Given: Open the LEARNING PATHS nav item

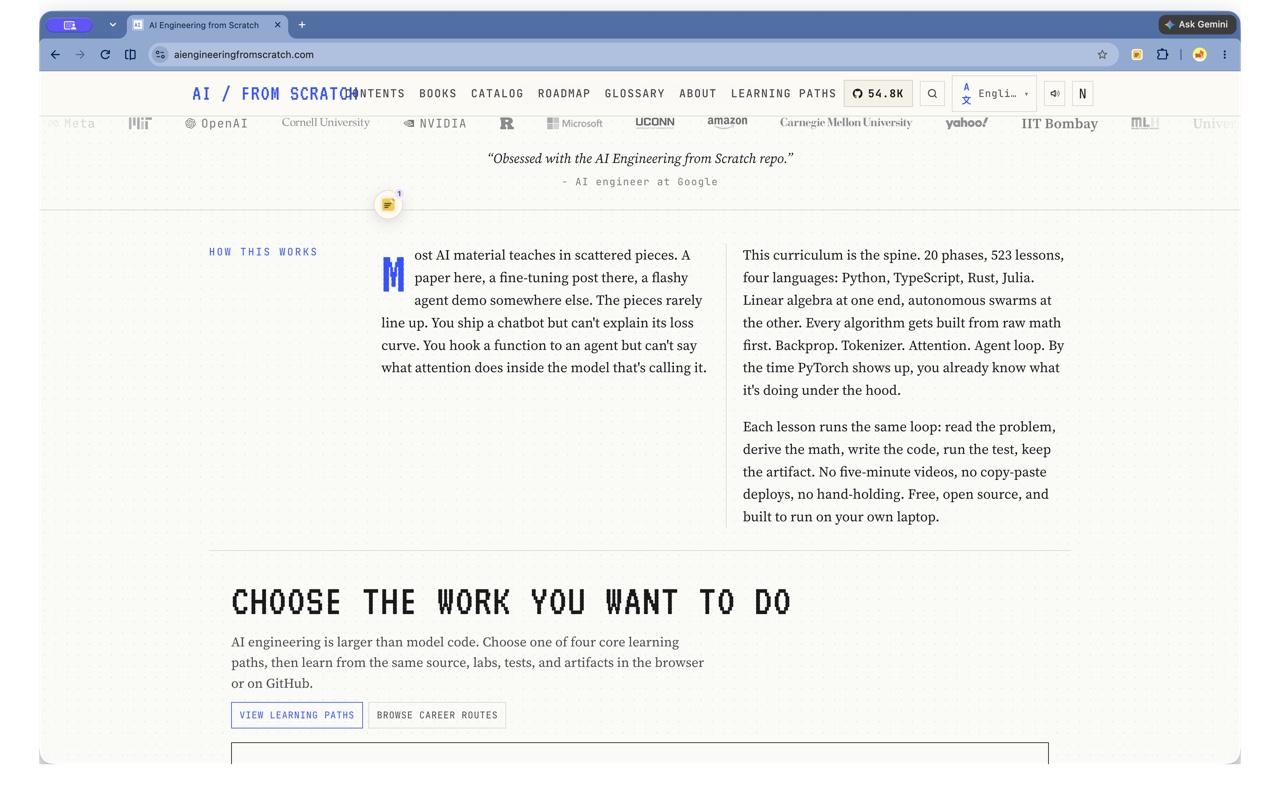Looking at the screenshot, I should (x=783, y=94).
